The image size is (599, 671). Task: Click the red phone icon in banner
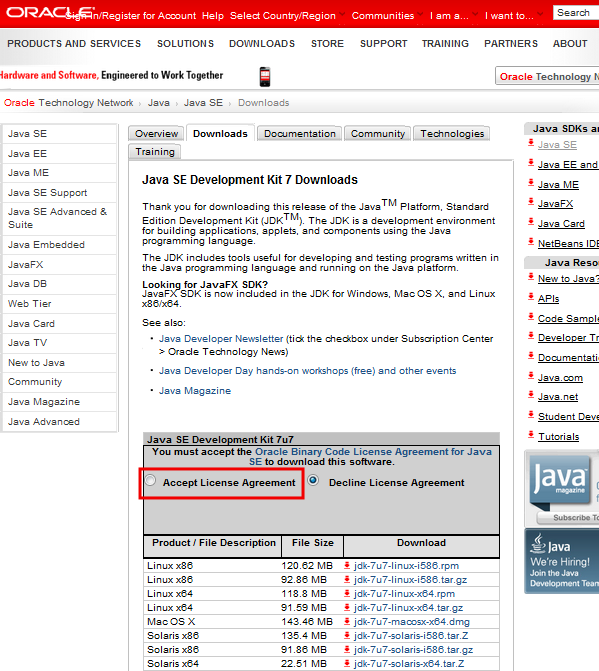coord(265,77)
